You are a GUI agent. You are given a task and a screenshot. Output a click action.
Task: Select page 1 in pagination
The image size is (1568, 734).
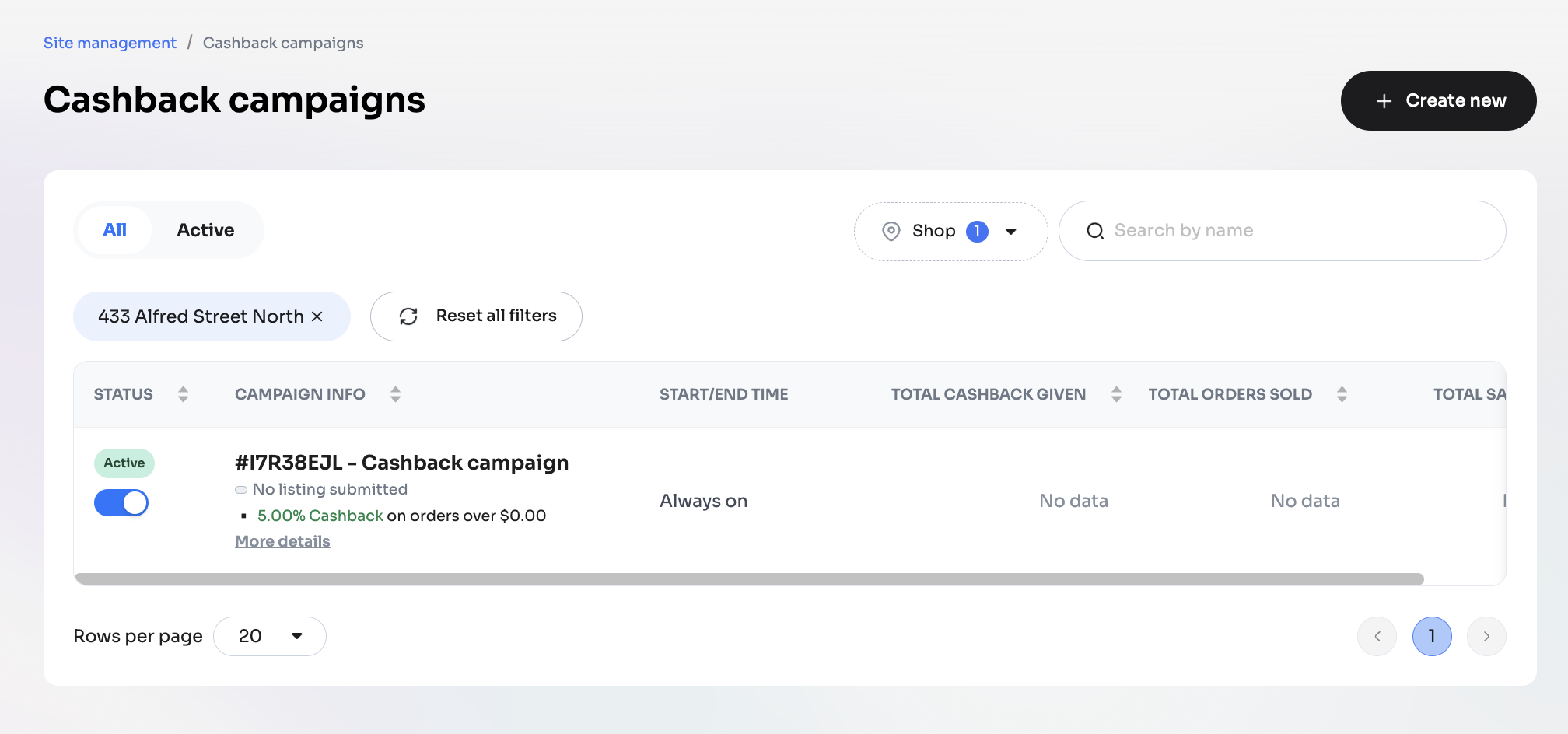point(1431,636)
